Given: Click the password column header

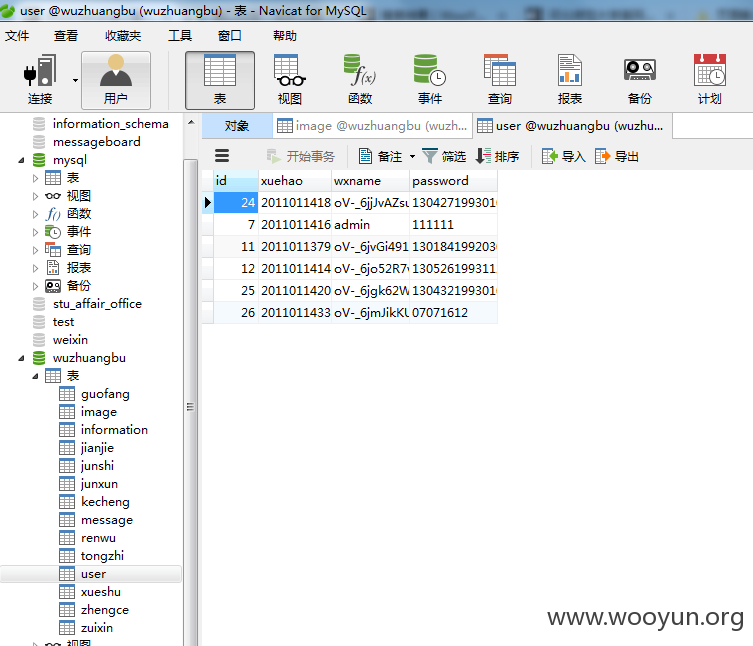Looking at the screenshot, I should 453,181.
